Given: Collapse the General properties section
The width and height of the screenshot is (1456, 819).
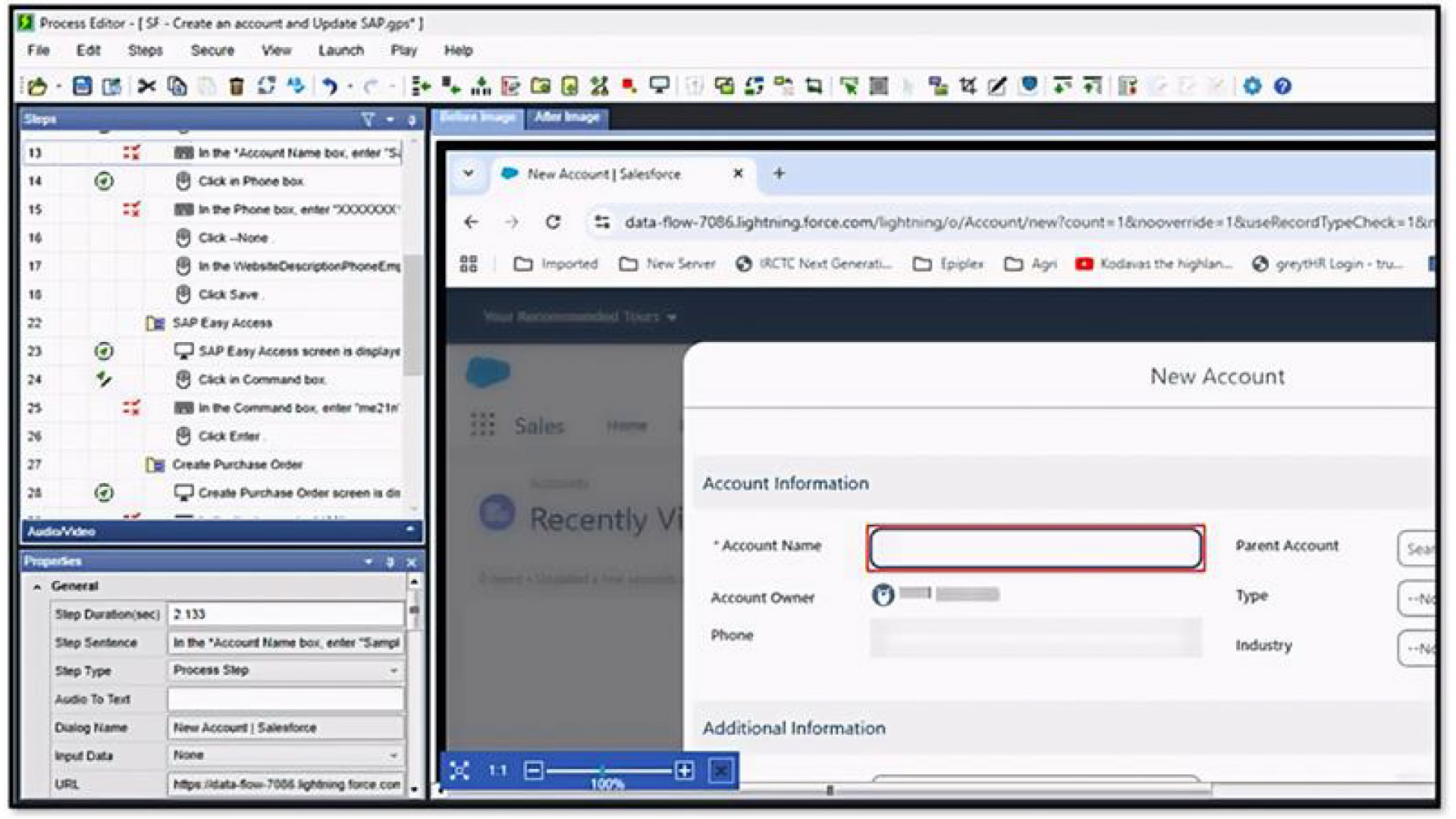Looking at the screenshot, I should (x=36, y=586).
